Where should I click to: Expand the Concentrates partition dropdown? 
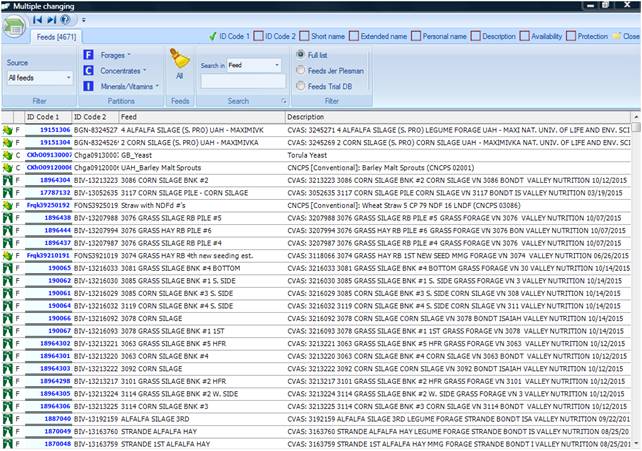pyautogui.click(x=145, y=70)
